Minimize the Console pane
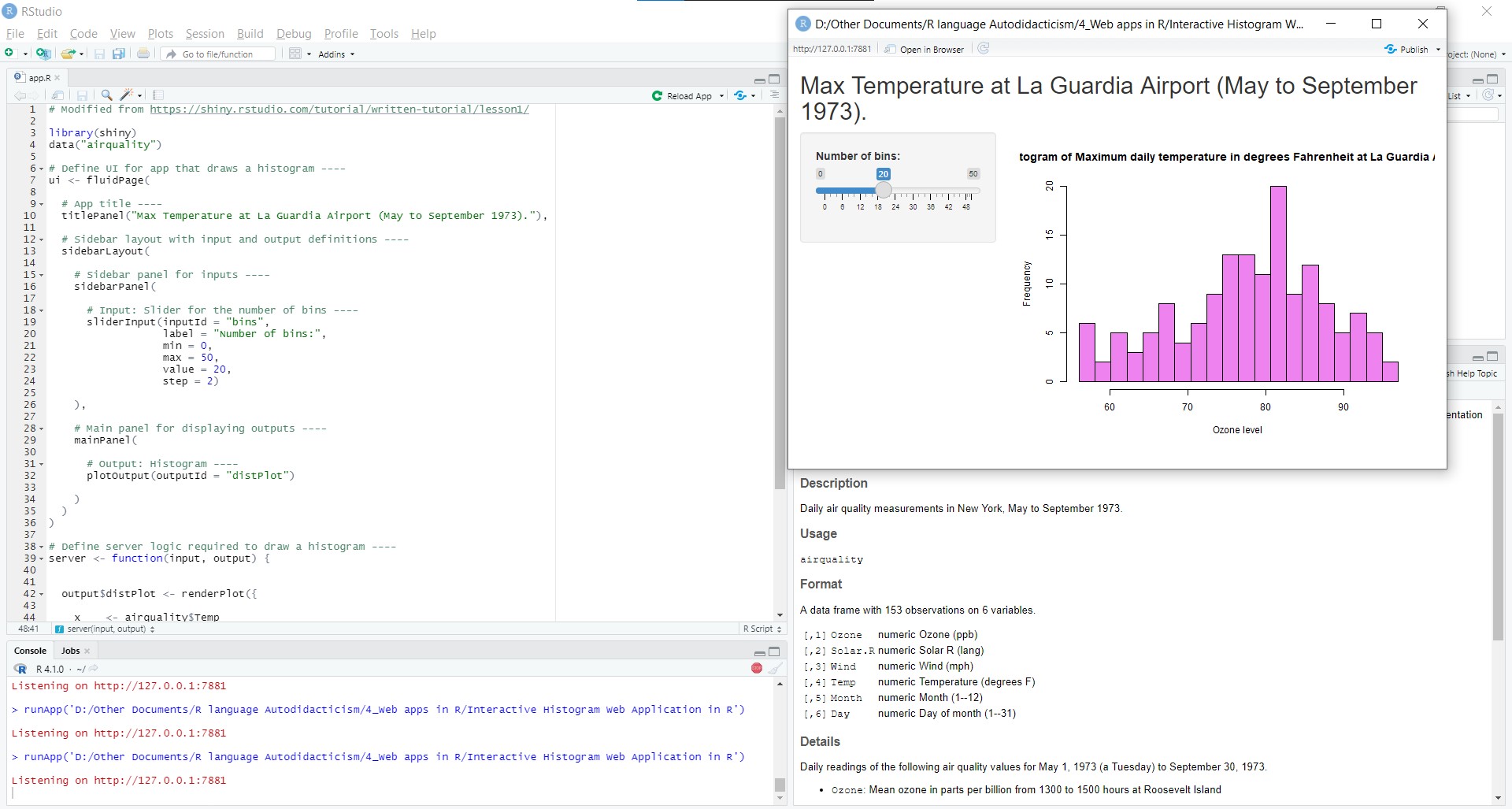 coord(758,652)
